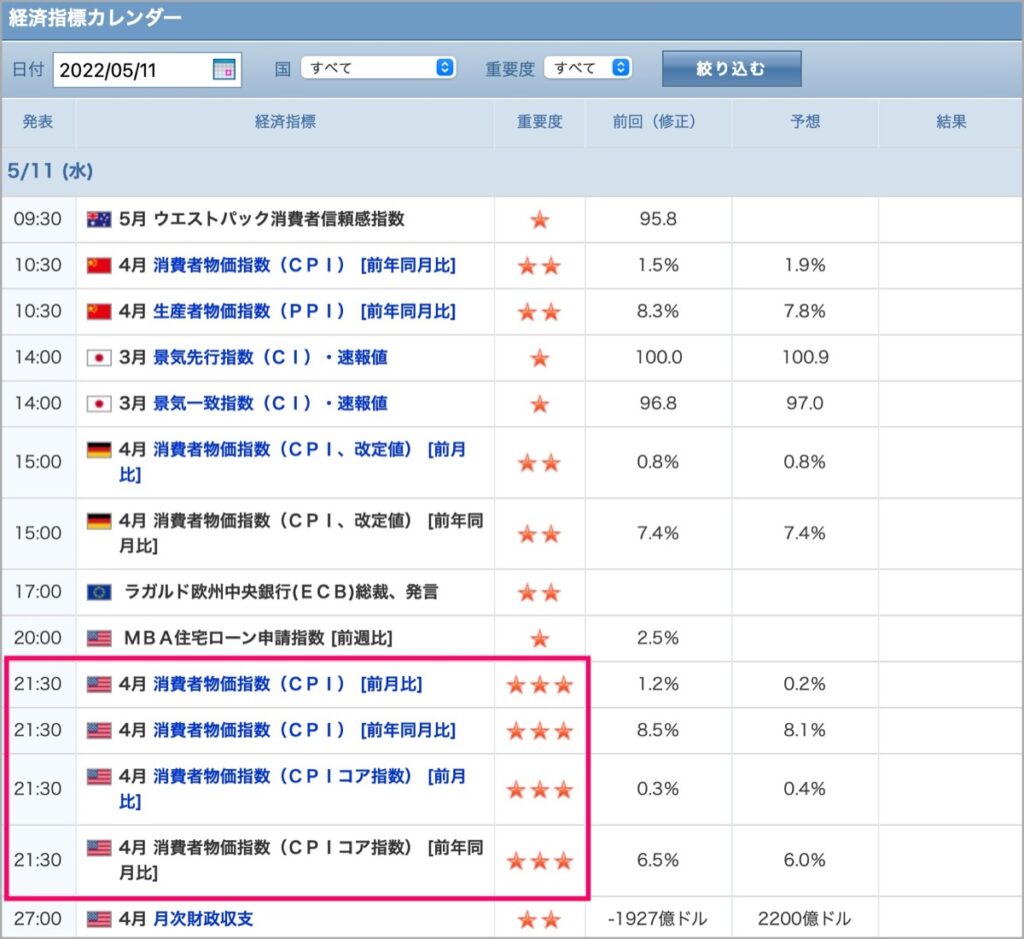Click the star rating for 景気先行指数
The image size is (1024, 939).
(x=539, y=358)
